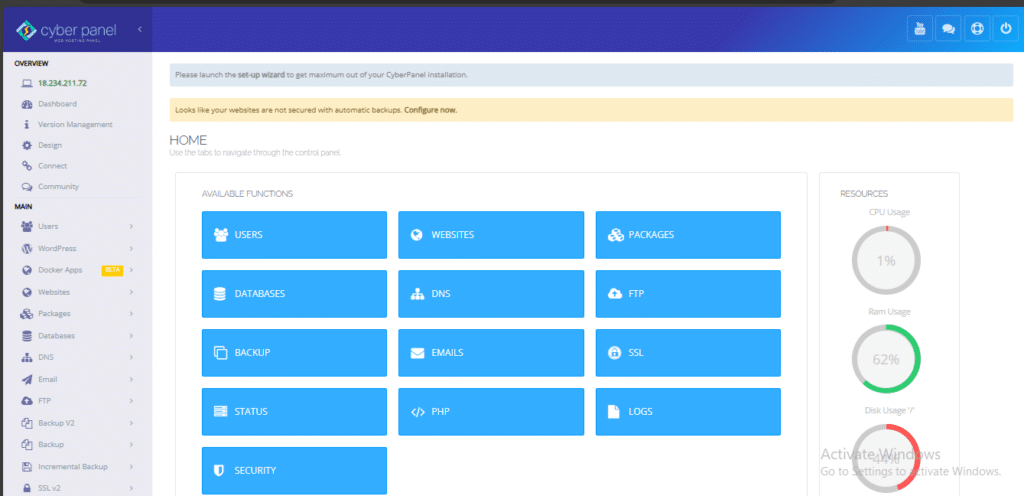Click the lifebuoy support icon
1024x496 pixels.
977,29
